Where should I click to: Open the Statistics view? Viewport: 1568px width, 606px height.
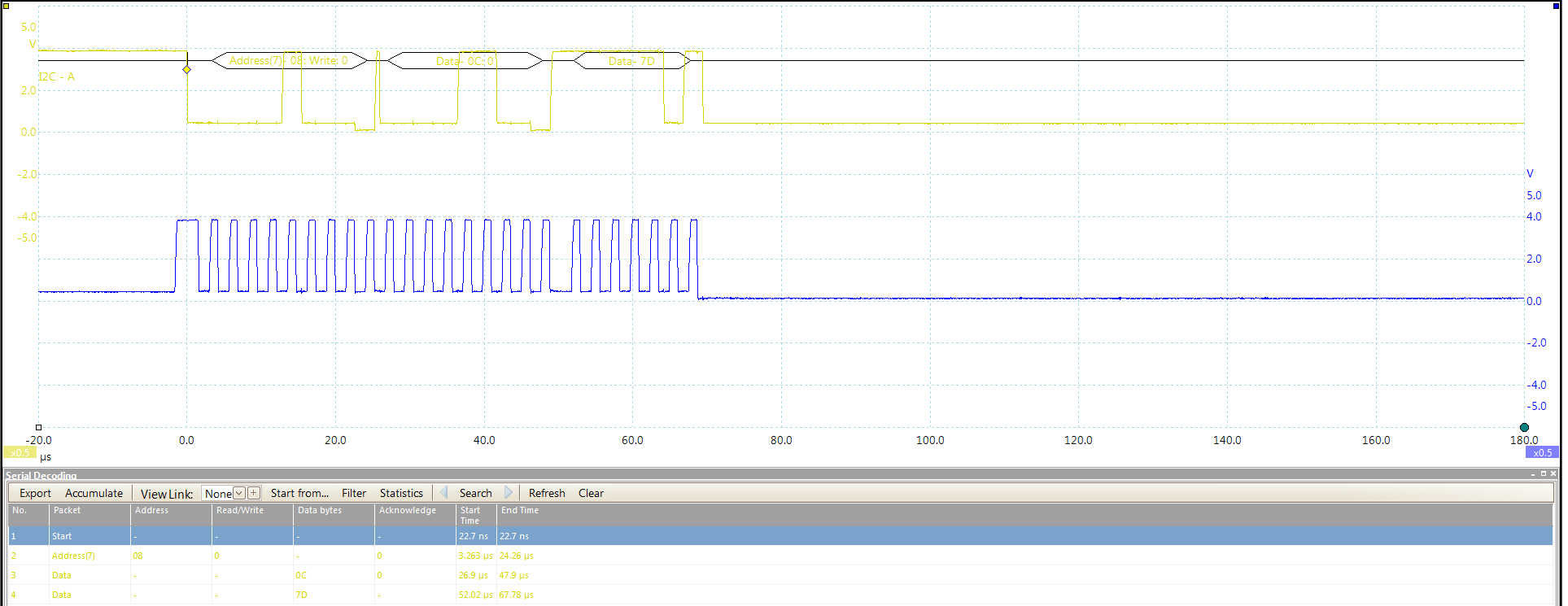pos(401,493)
